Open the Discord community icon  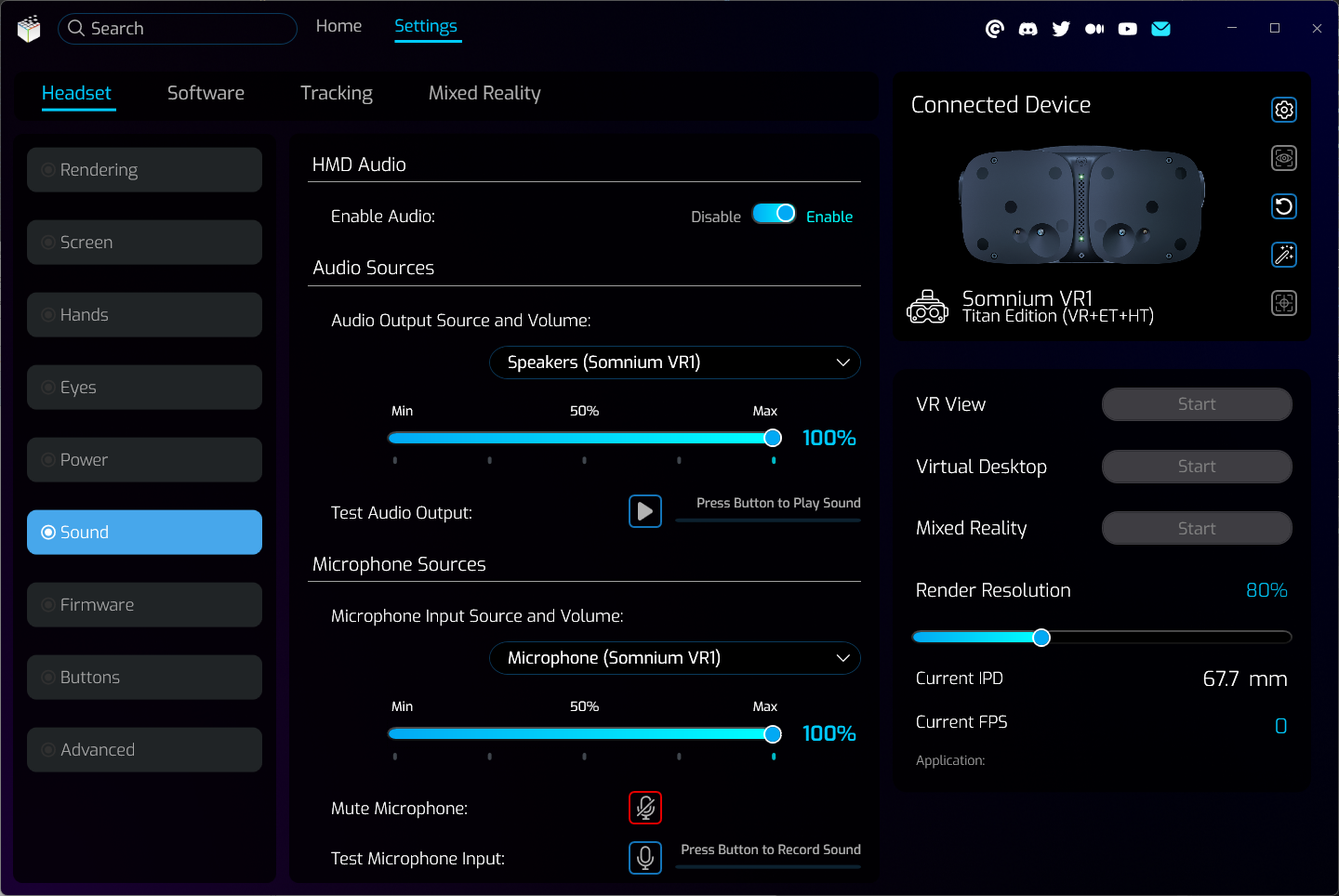click(x=1027, y=29)
